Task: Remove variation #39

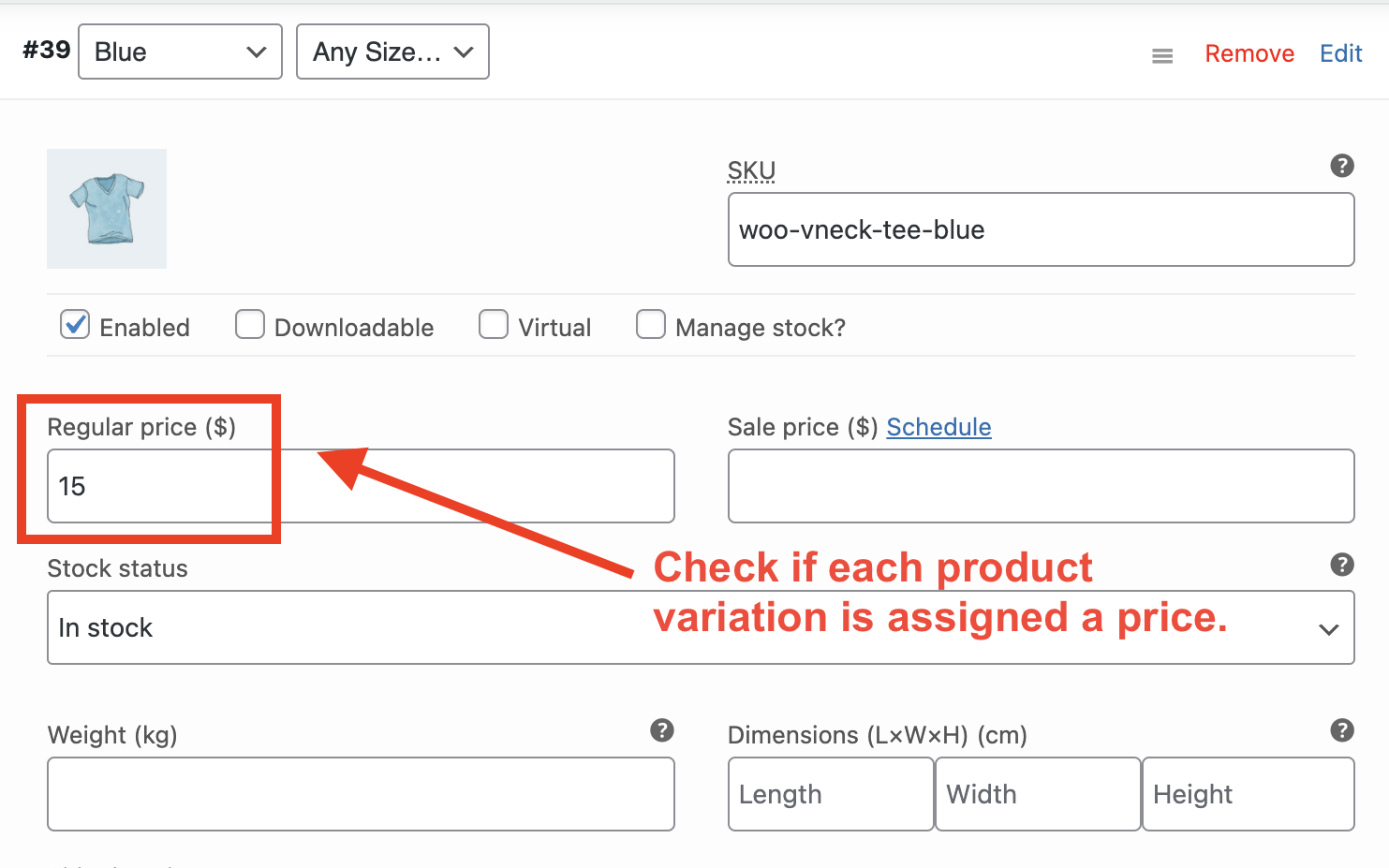Action: click(1249, 53)
